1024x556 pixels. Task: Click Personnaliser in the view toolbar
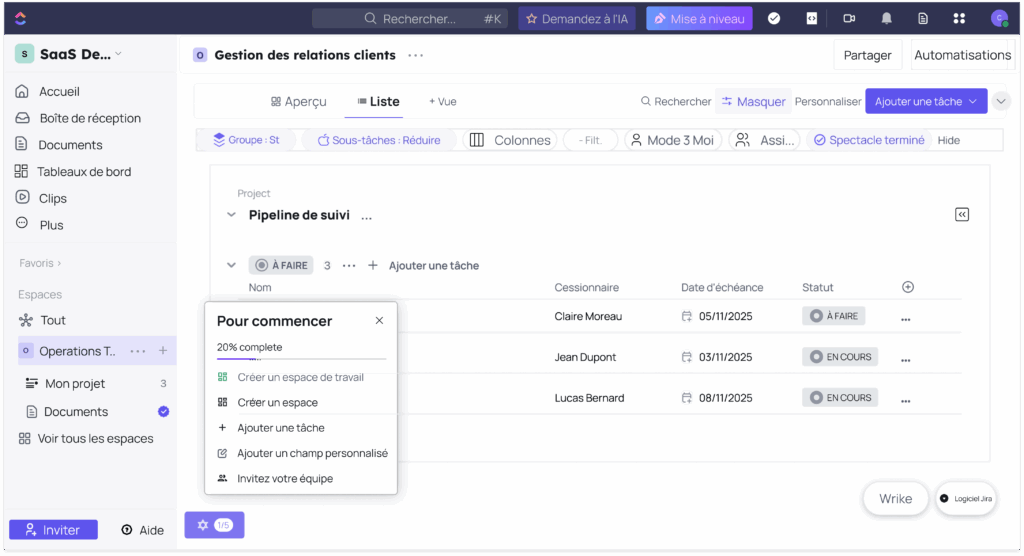click(x=827, y=101)
